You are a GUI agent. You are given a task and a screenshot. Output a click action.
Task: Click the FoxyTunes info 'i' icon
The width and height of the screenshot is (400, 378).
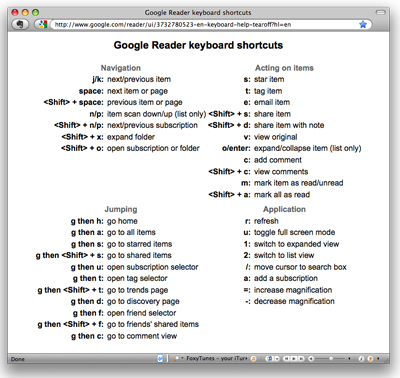361,359
